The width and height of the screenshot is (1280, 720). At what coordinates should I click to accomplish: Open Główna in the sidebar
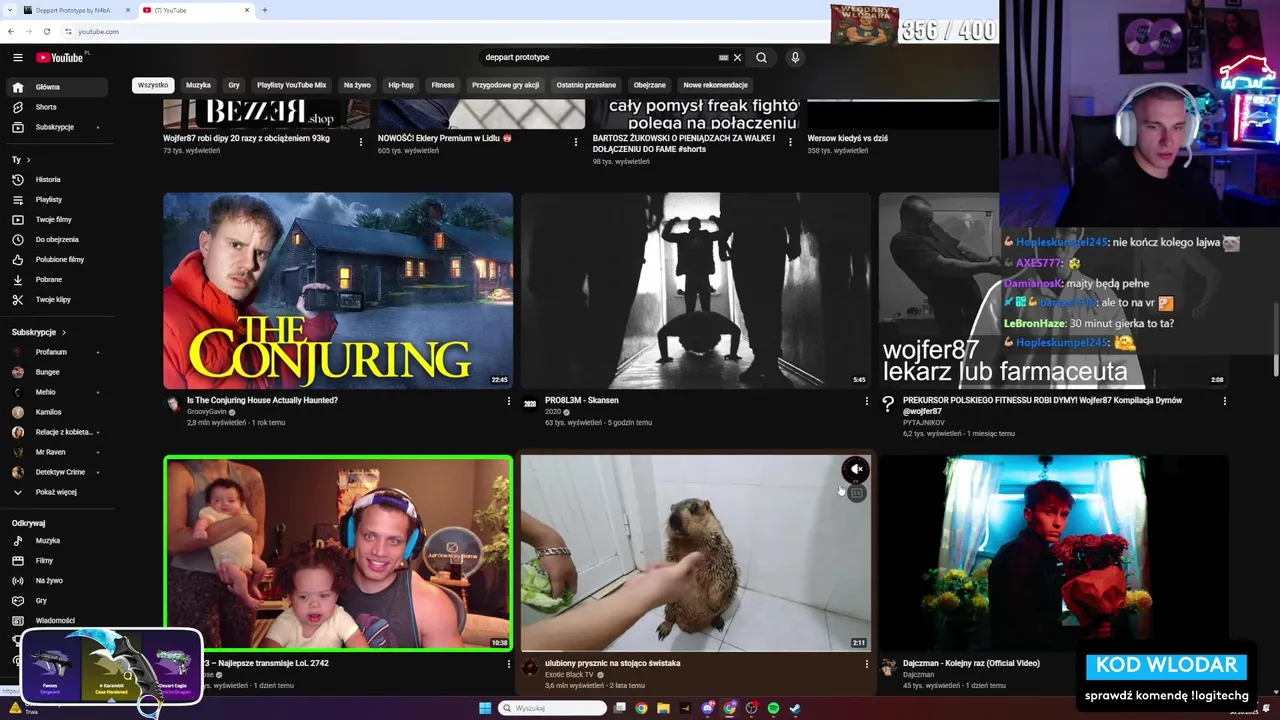click(58, 87)
